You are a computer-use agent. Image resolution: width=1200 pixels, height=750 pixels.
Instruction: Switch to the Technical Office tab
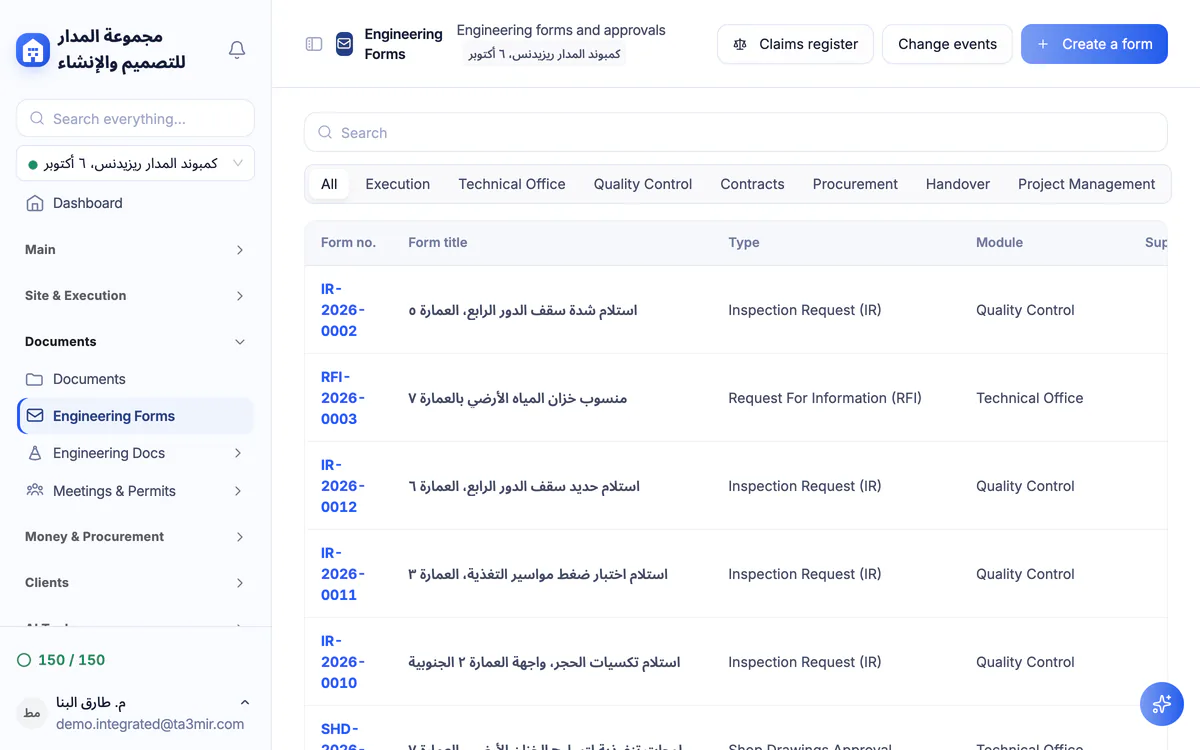(512, 184)
